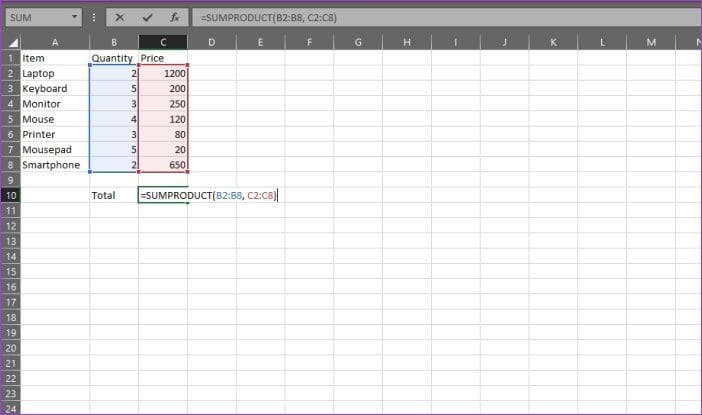
Task: Click the Quantity header cell
Action: [x=114, y=58]
